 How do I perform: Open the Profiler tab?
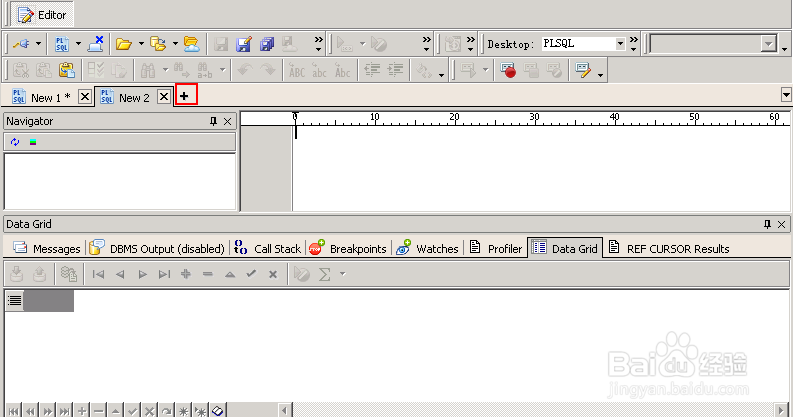495,248
